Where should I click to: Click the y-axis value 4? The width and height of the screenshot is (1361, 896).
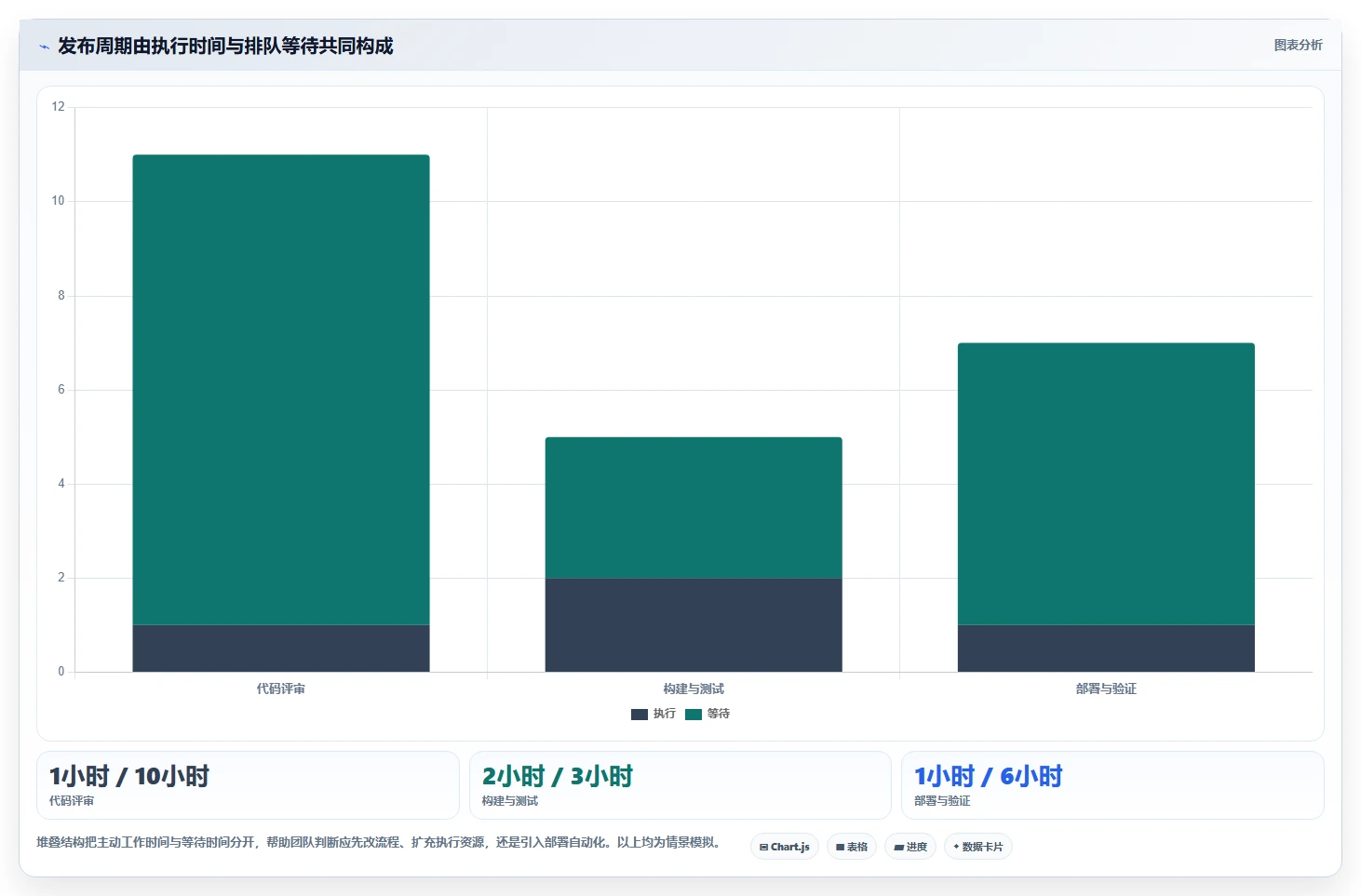(61, 484)
